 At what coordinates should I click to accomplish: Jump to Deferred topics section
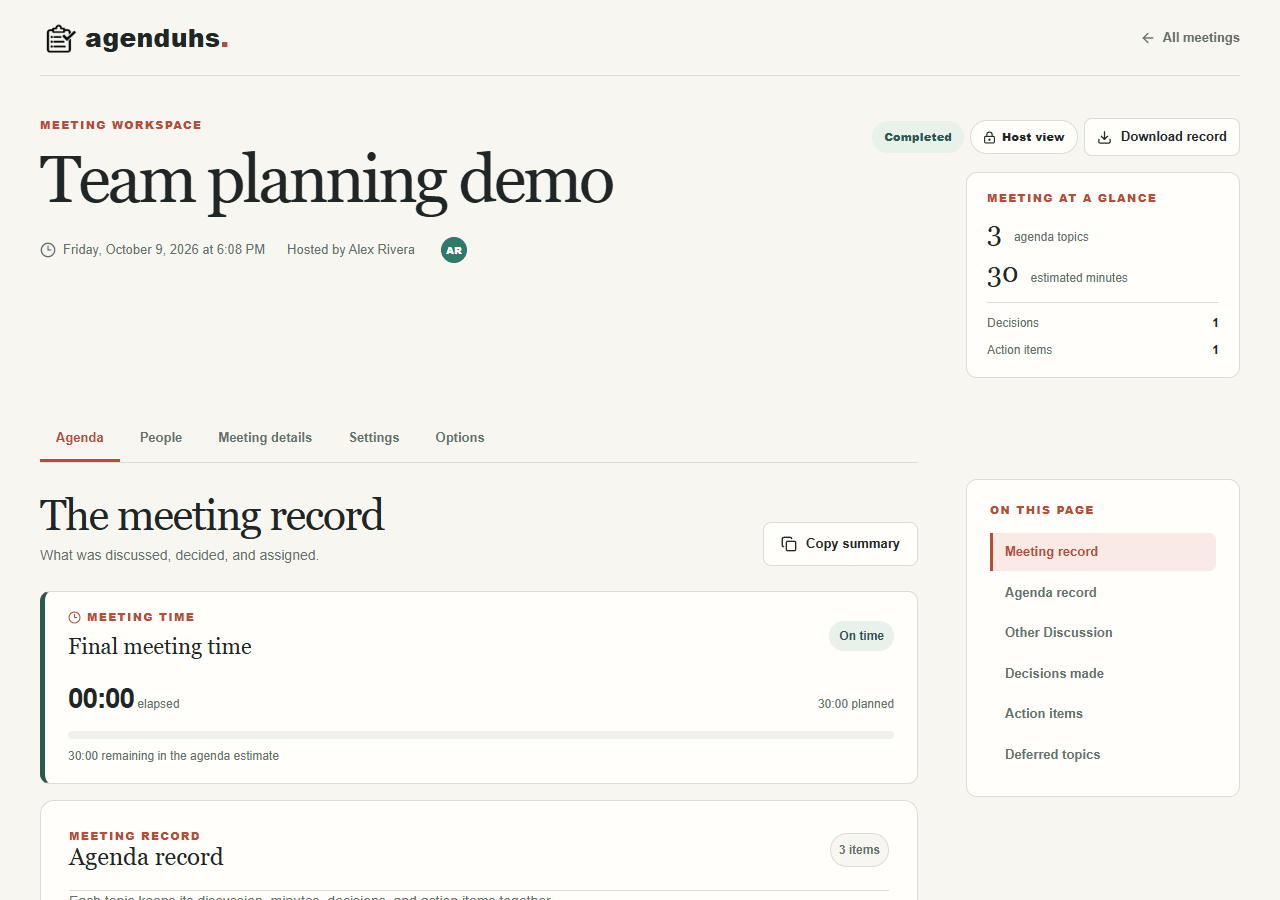[x=1103, y=755]
